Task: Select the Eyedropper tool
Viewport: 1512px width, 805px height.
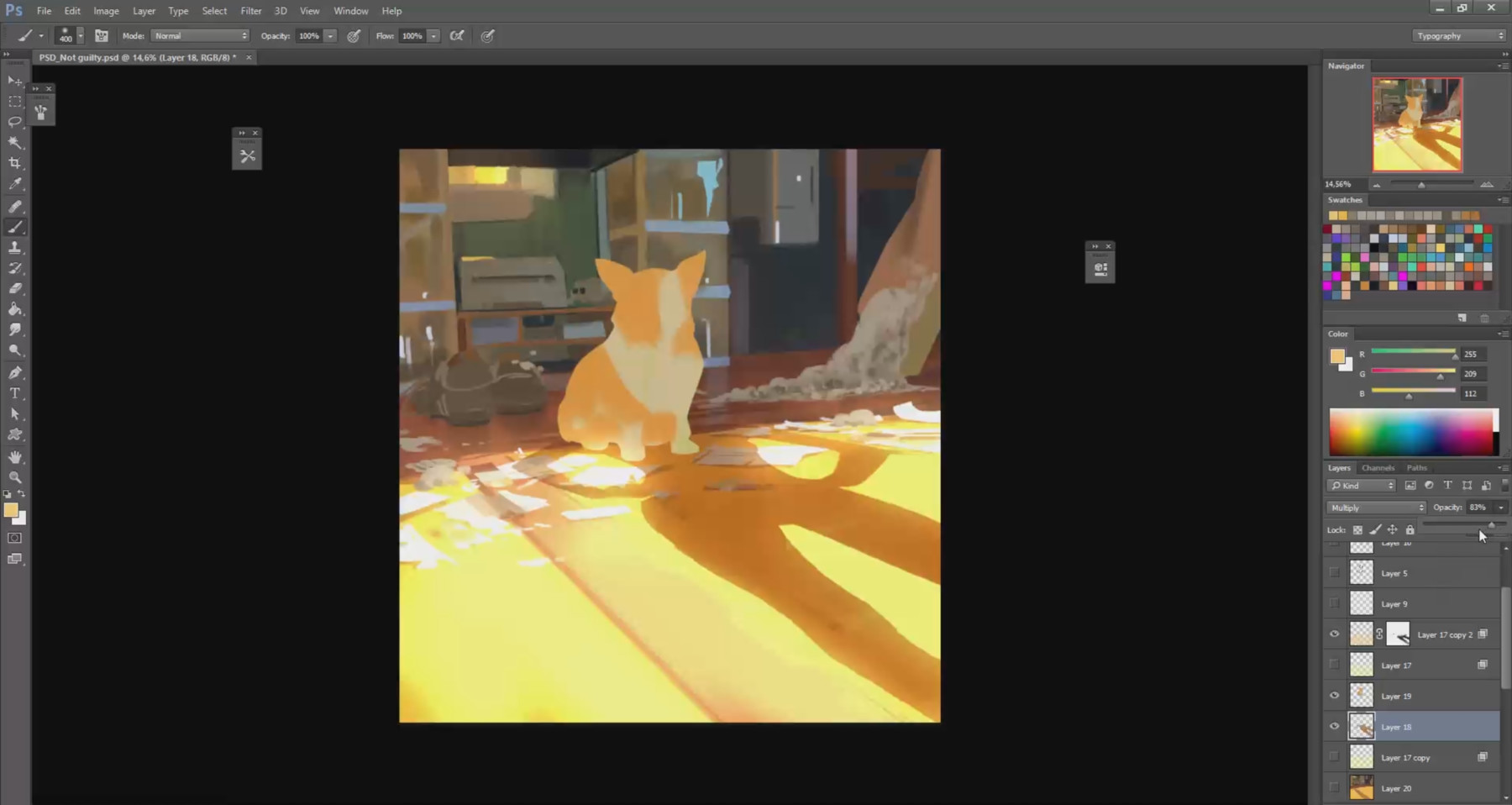Action: [x=15, y=184]
